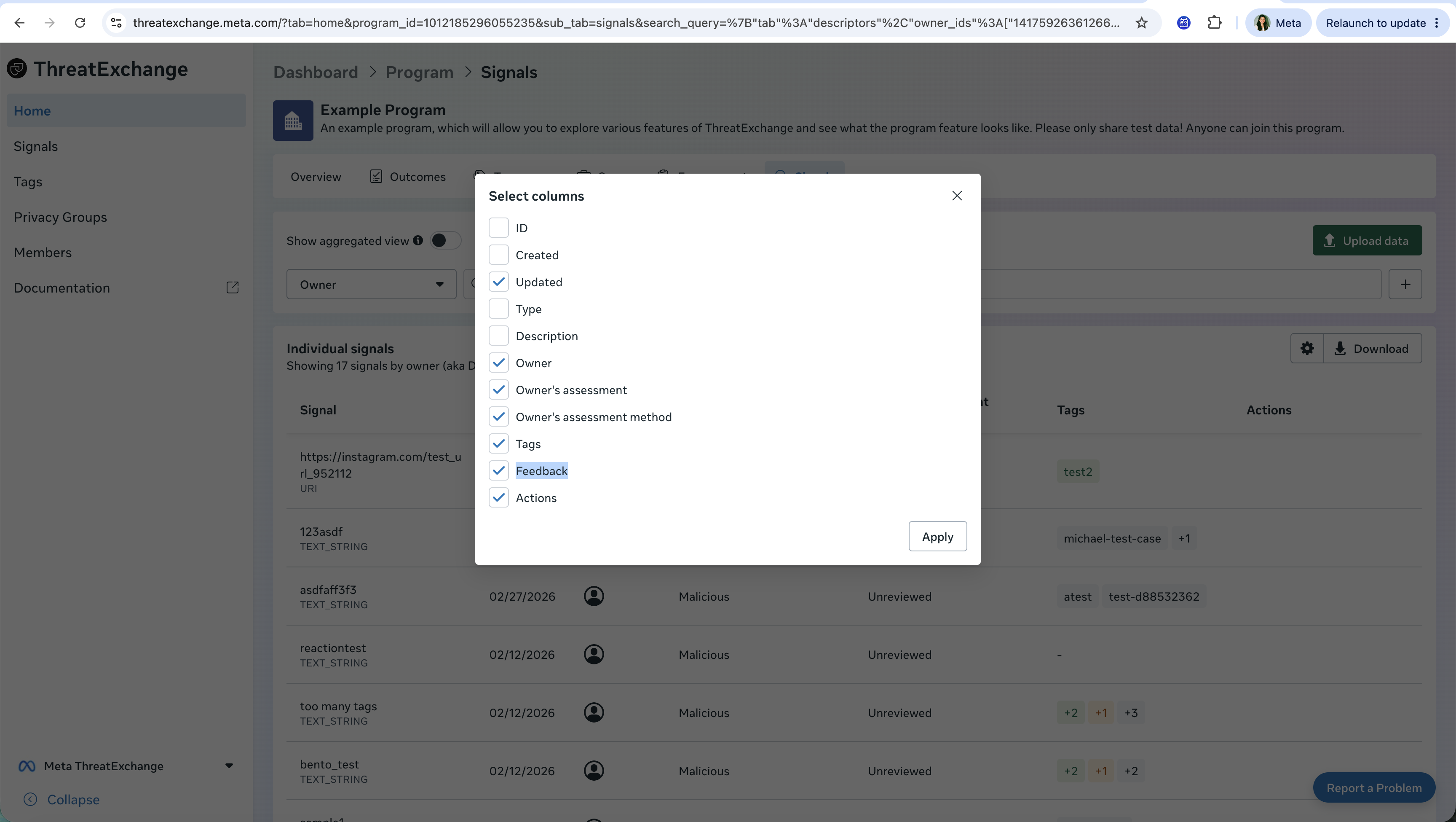
Task: Click the blue extension icon in toolbar
Action: 1183,23
